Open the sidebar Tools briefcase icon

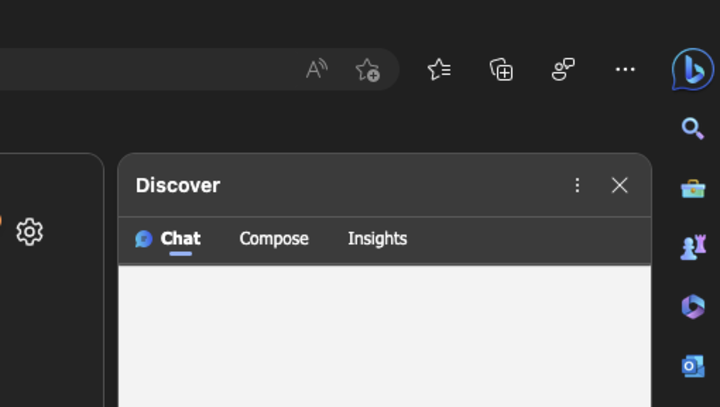click(692, 188)
